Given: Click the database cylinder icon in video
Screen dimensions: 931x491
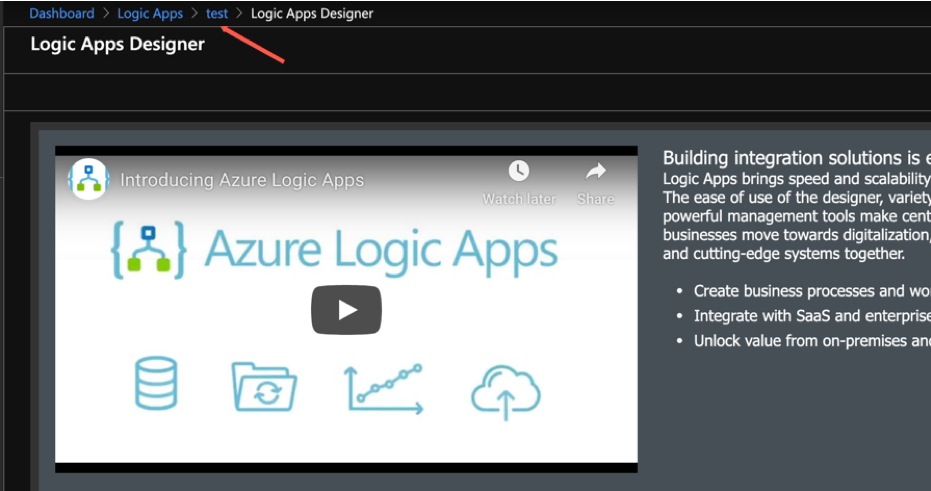Looking at the screenshot, I should pos(156,383).
